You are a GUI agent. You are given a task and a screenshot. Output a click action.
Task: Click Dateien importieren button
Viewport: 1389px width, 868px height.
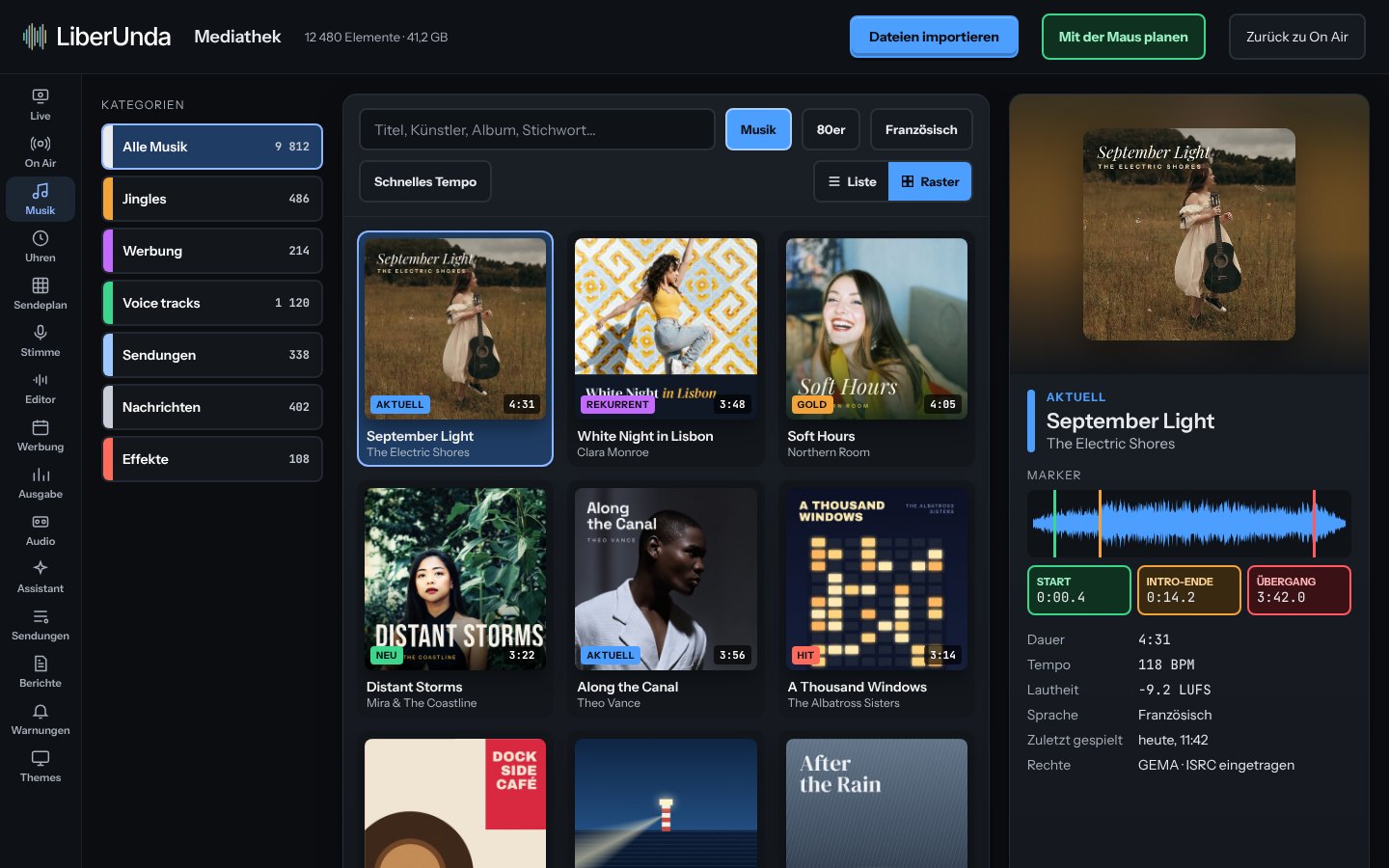[934, 37]
